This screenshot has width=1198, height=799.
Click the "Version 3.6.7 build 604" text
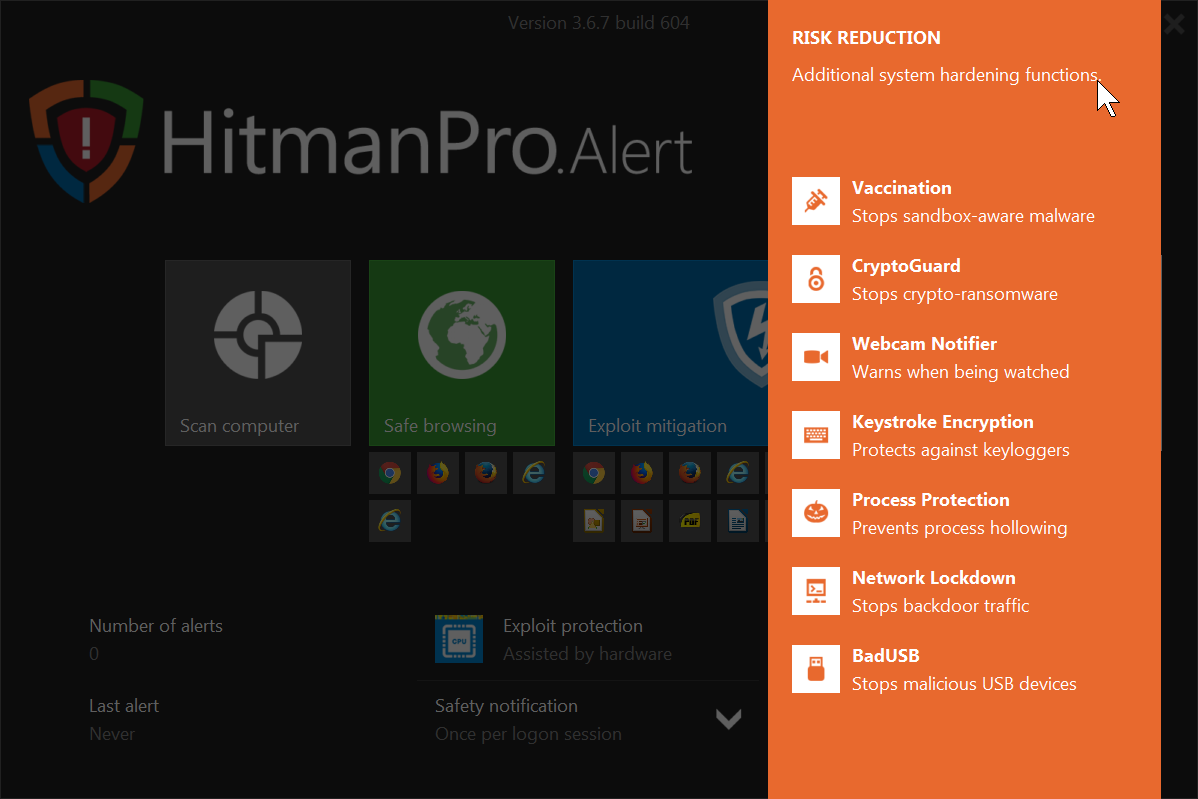(x=598, y=23)
